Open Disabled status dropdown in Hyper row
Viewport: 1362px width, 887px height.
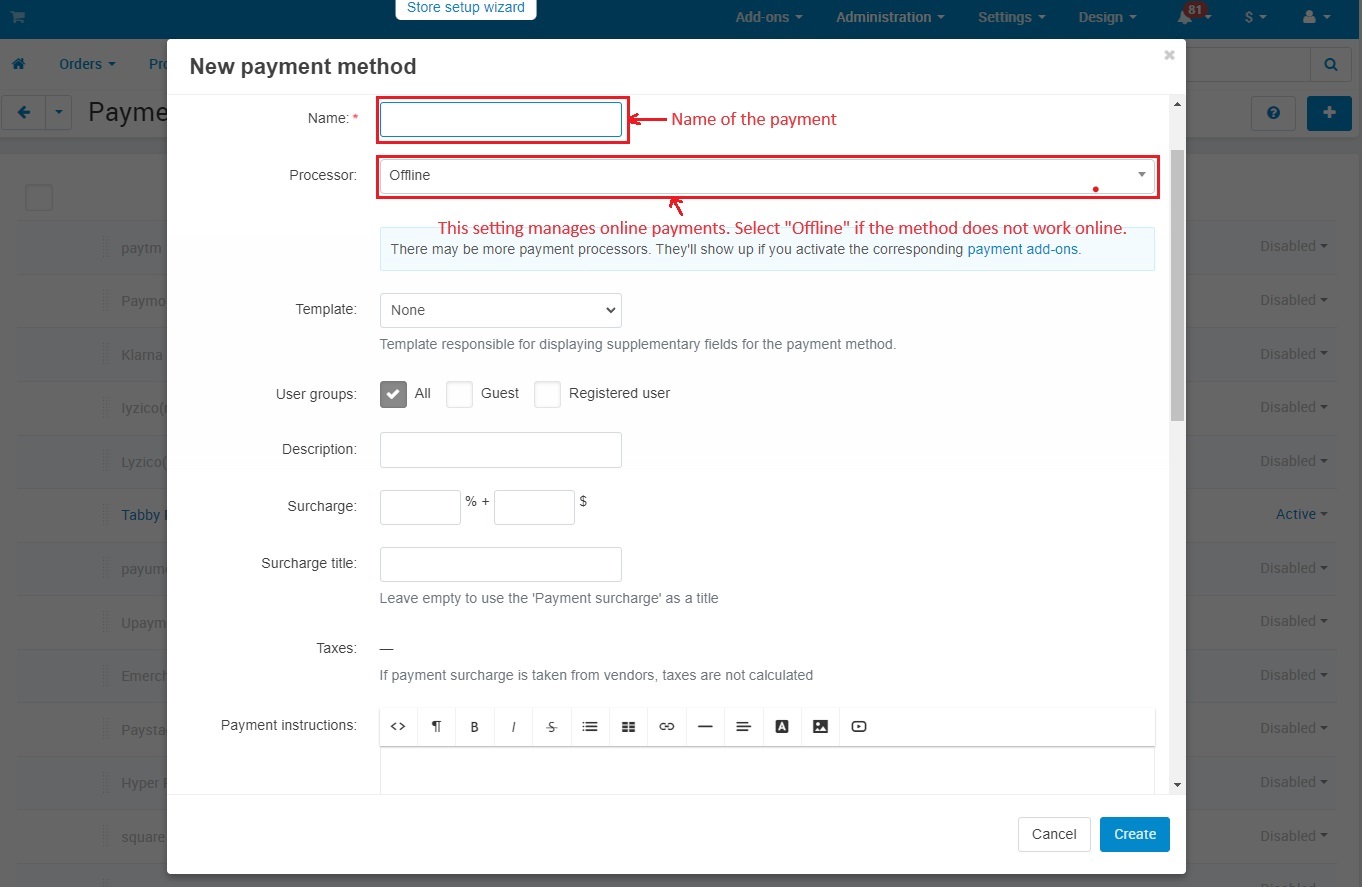[1294, 782]
